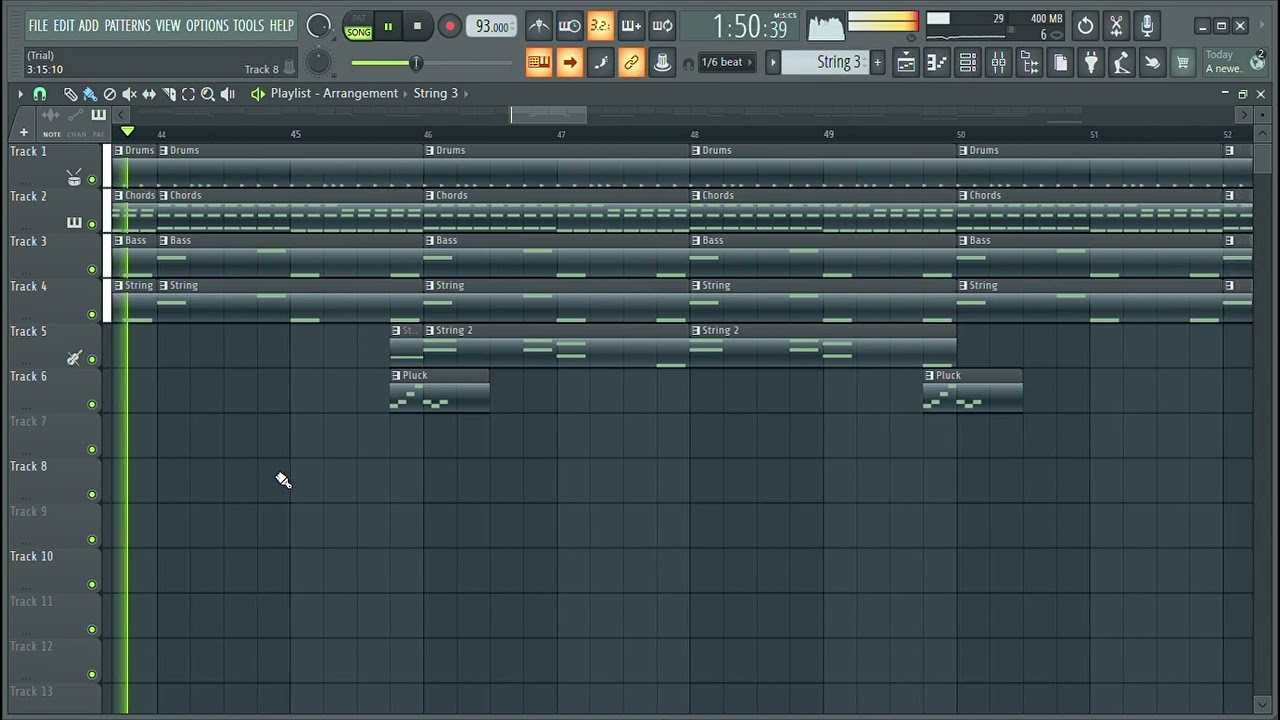1280x720 pixels.
Task: Open the content library cart icon
Action: [x=1183, y=63]
